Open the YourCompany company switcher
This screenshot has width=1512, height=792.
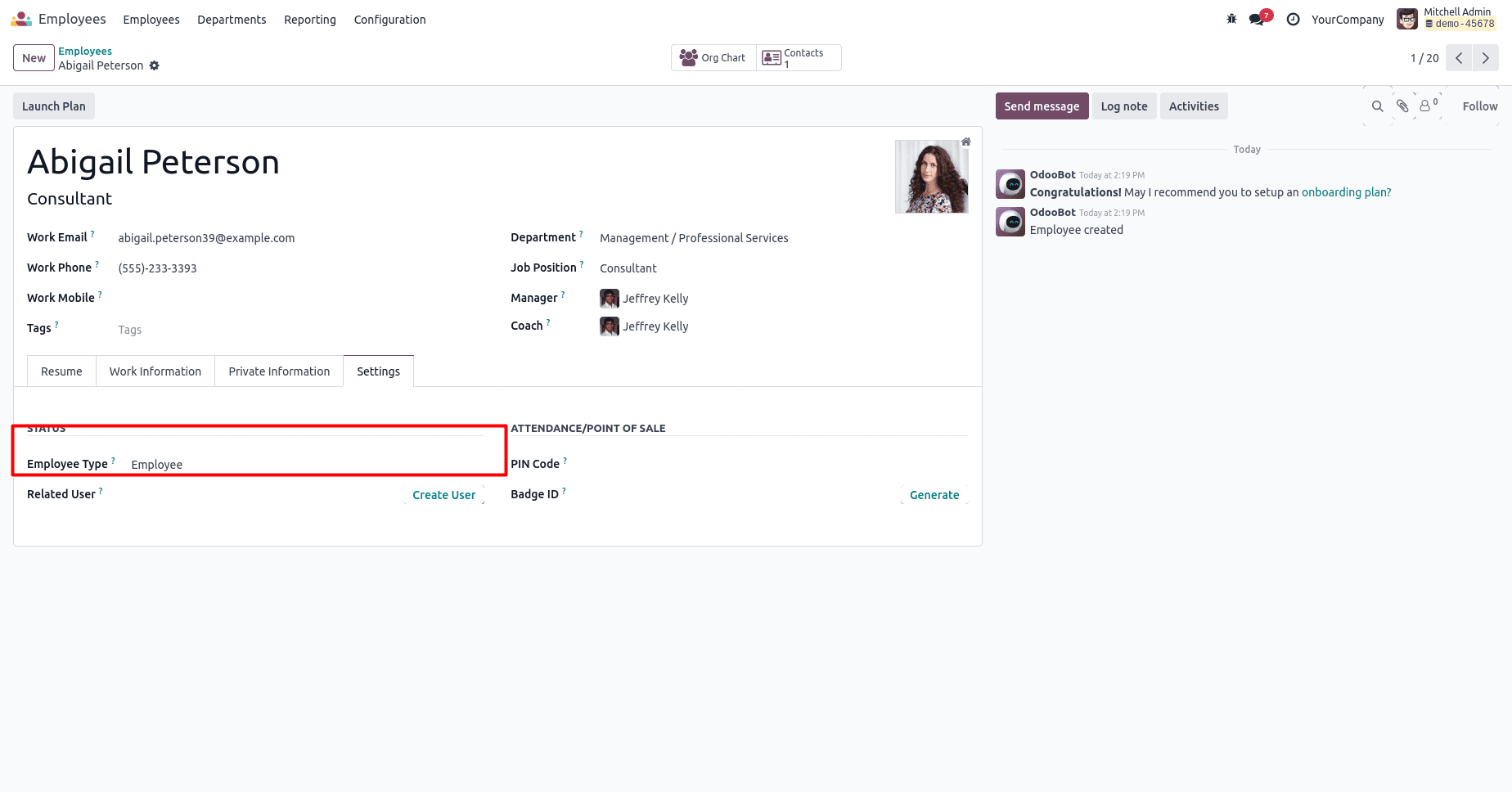click(x=1348, y=20)
